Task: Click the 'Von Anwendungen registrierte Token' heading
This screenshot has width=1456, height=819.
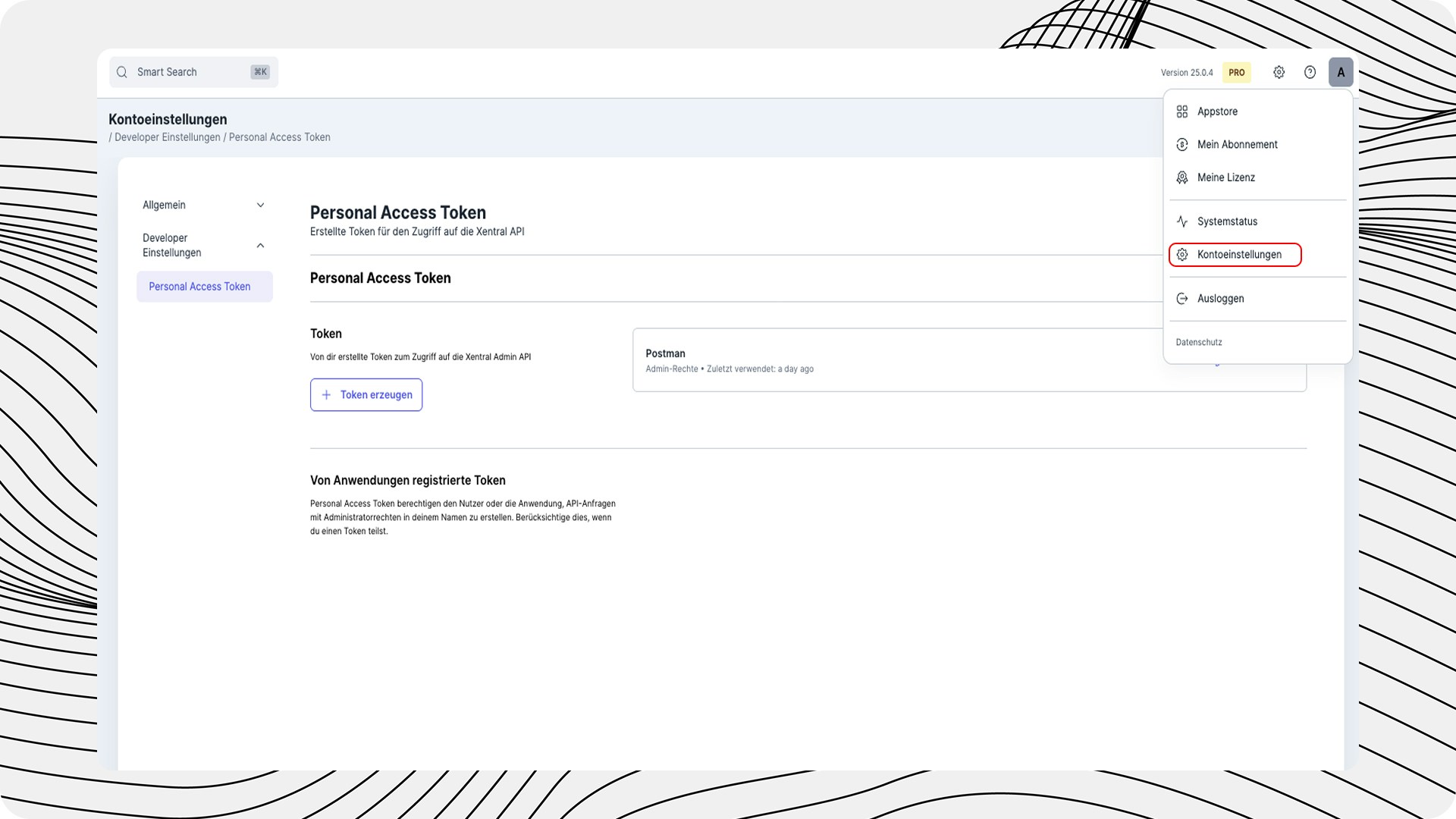Action: 408,480
